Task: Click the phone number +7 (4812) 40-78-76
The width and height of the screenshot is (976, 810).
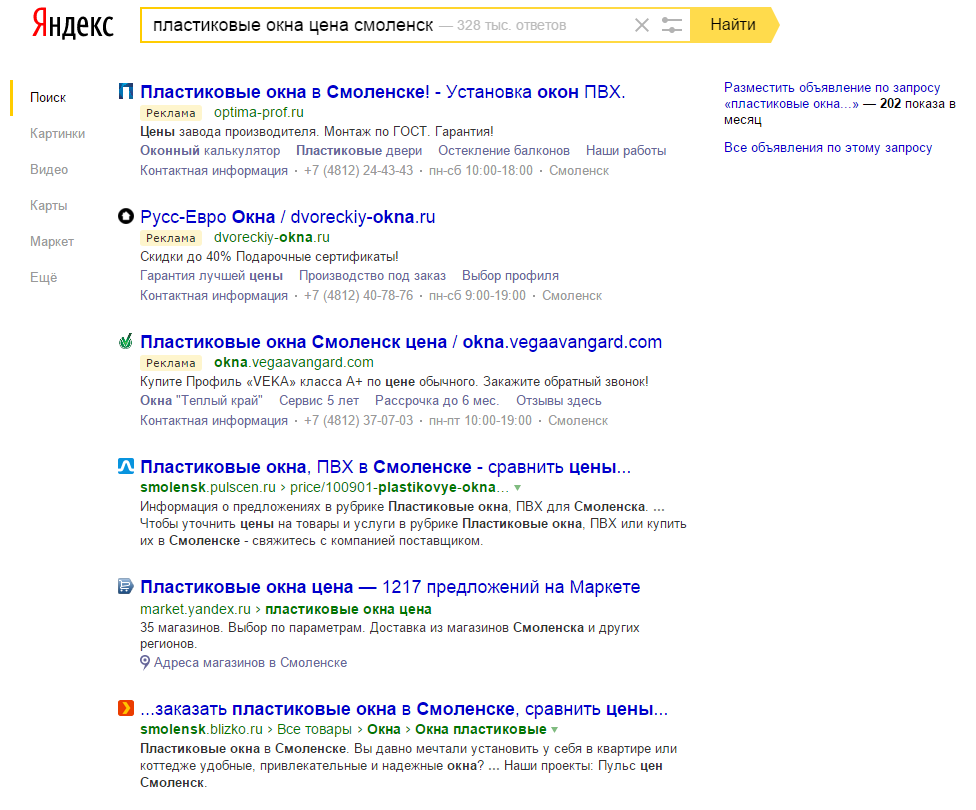Action: click(359, 296)
